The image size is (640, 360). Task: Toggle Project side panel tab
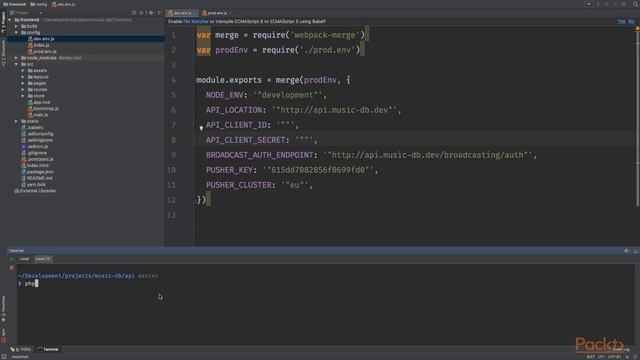pos(3,22)
